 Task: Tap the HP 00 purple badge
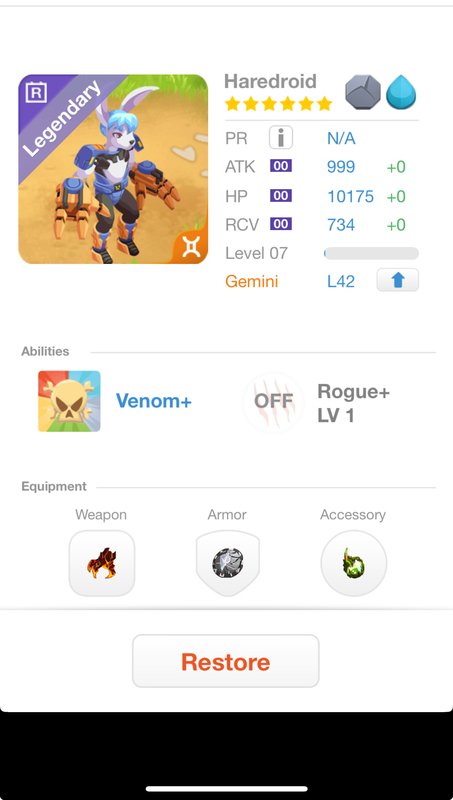pos(281,195)
